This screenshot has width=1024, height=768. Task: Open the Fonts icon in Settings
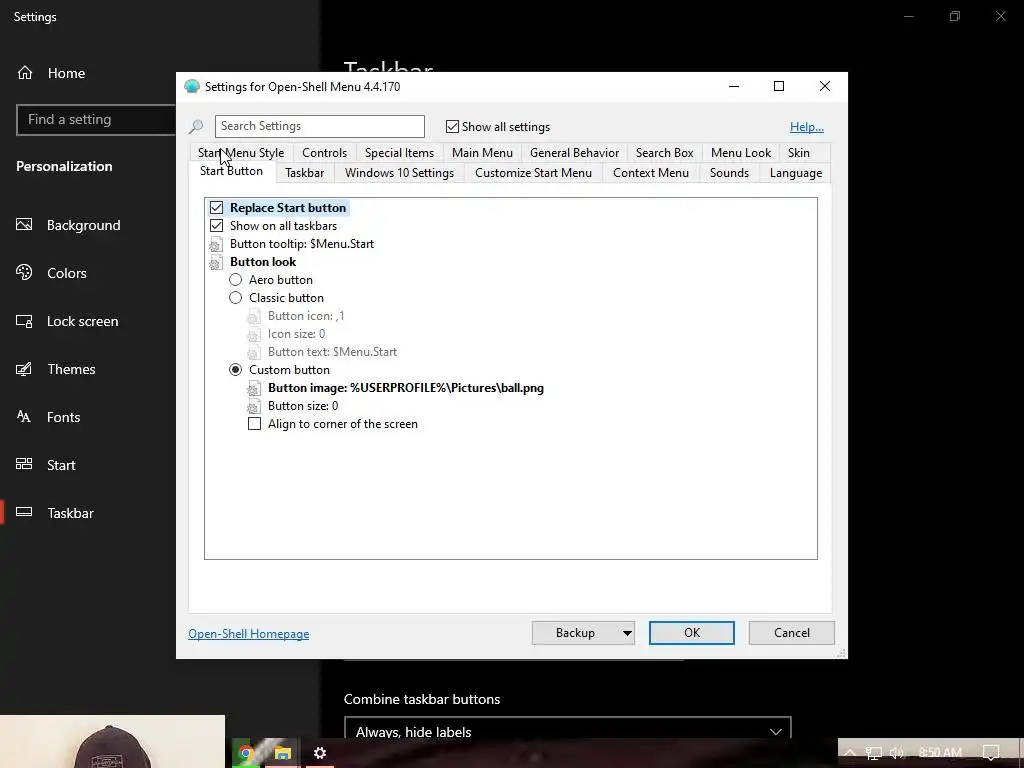point(24,417)
